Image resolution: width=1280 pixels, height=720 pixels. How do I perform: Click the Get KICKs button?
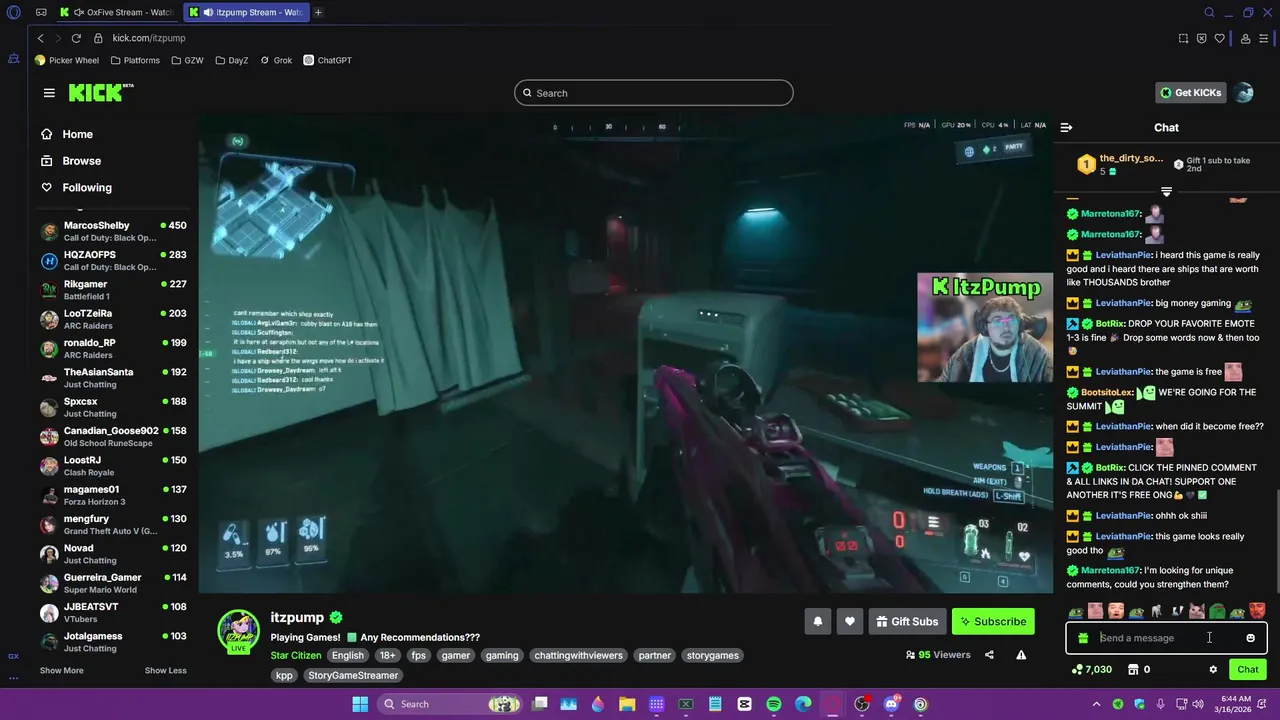[x=1190, y=93]
